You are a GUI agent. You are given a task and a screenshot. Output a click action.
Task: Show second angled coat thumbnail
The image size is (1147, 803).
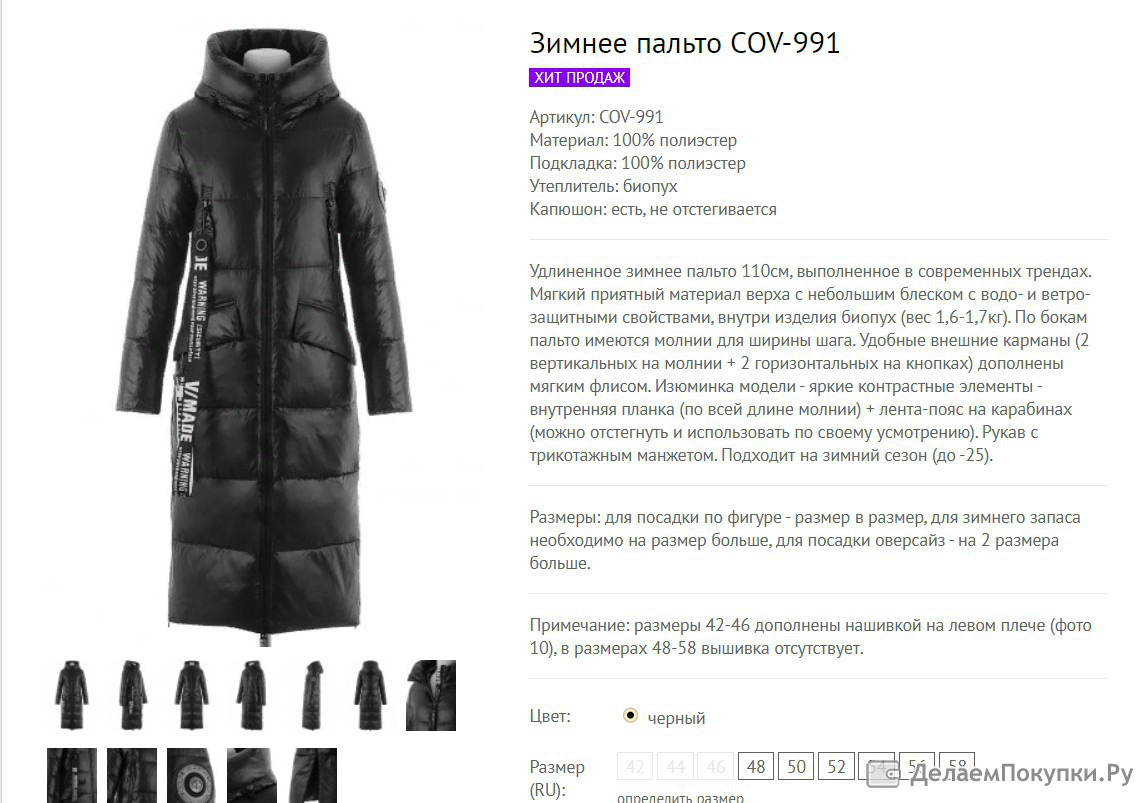pos(132,695)
